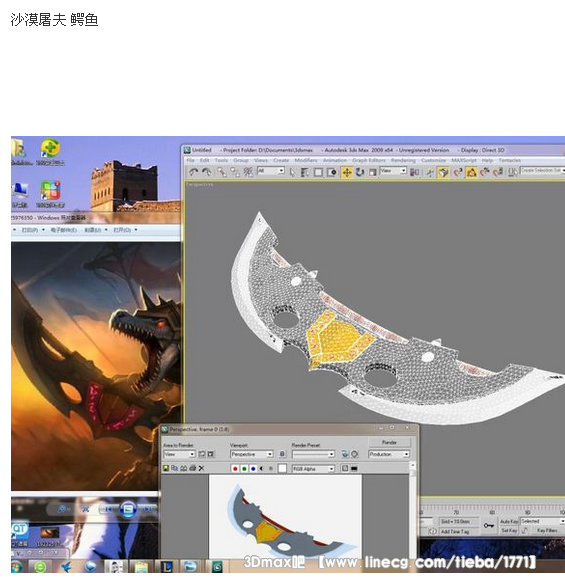Open the Create Selection Set dropdown

pos(542,171)
